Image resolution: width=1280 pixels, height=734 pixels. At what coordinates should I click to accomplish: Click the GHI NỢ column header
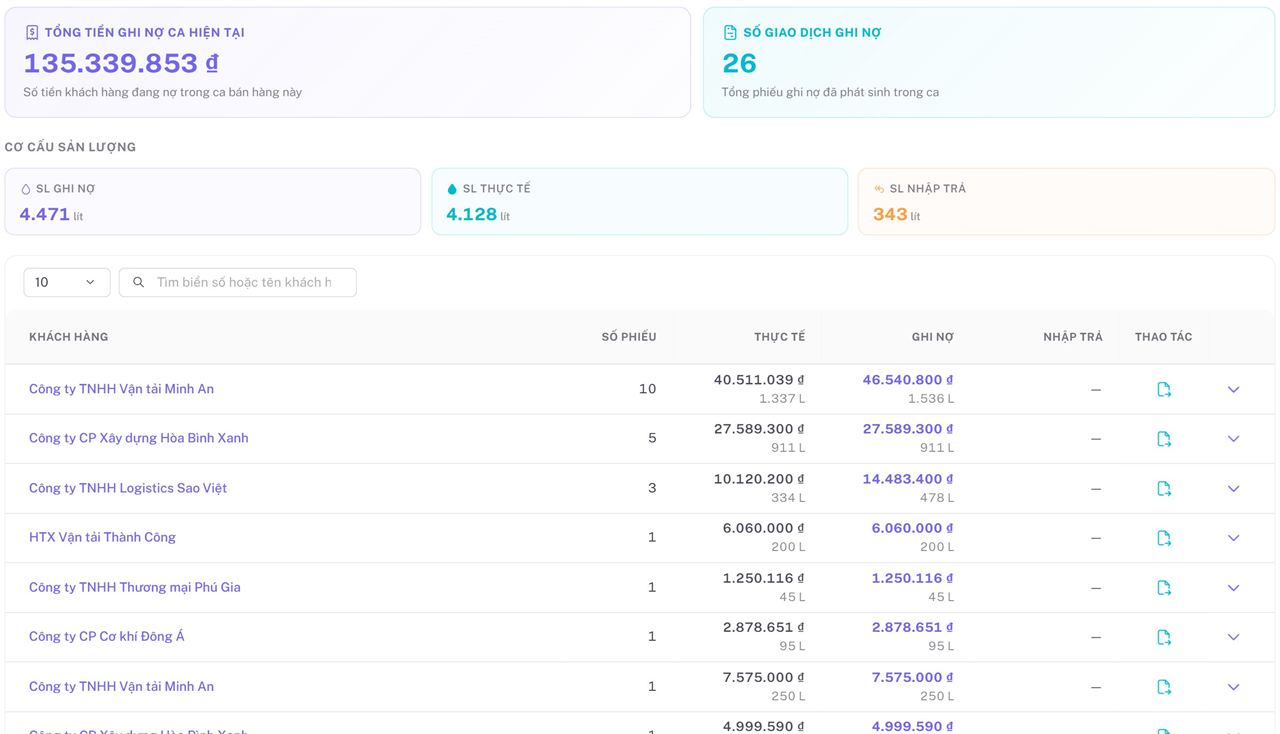(x=933, y=337)
